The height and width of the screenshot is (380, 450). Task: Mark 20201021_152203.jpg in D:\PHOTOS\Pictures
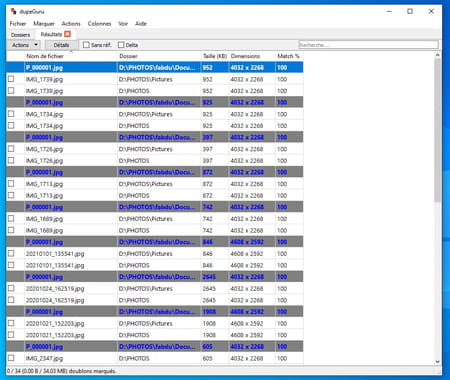coord(11,323)
